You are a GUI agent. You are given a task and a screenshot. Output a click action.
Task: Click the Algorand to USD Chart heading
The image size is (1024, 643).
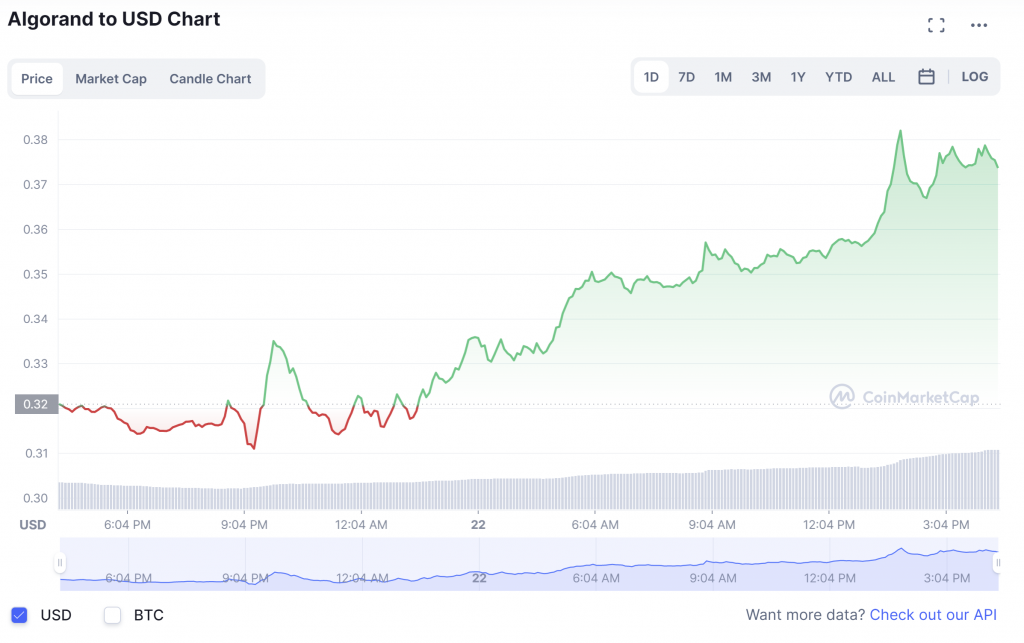(114, 19)
